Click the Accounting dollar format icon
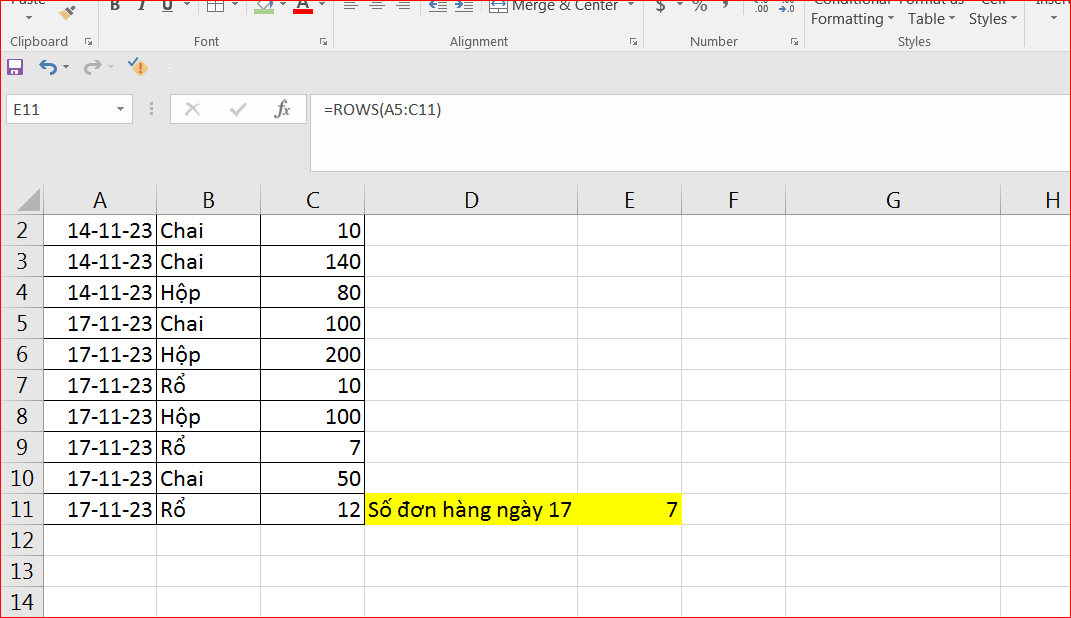The height and width of the screenshot is (618, 1071). (x=660, y=6)
